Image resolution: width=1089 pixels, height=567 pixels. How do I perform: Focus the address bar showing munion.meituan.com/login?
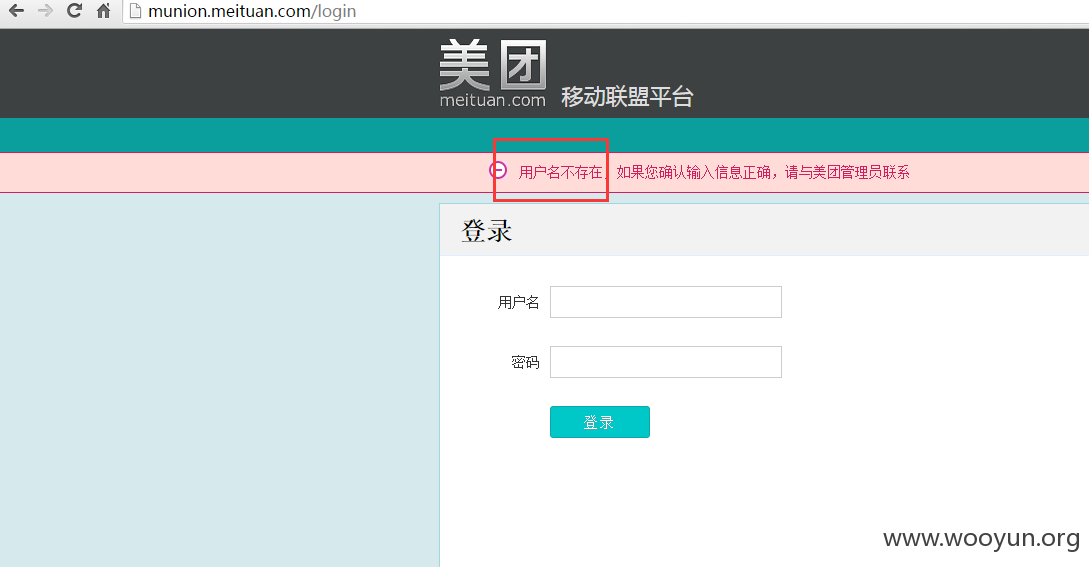[x=604, y=11]
